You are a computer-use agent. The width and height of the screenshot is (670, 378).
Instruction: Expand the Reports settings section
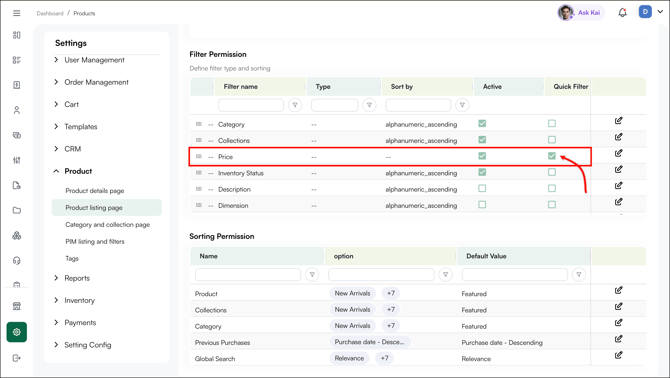pos(72,278)
